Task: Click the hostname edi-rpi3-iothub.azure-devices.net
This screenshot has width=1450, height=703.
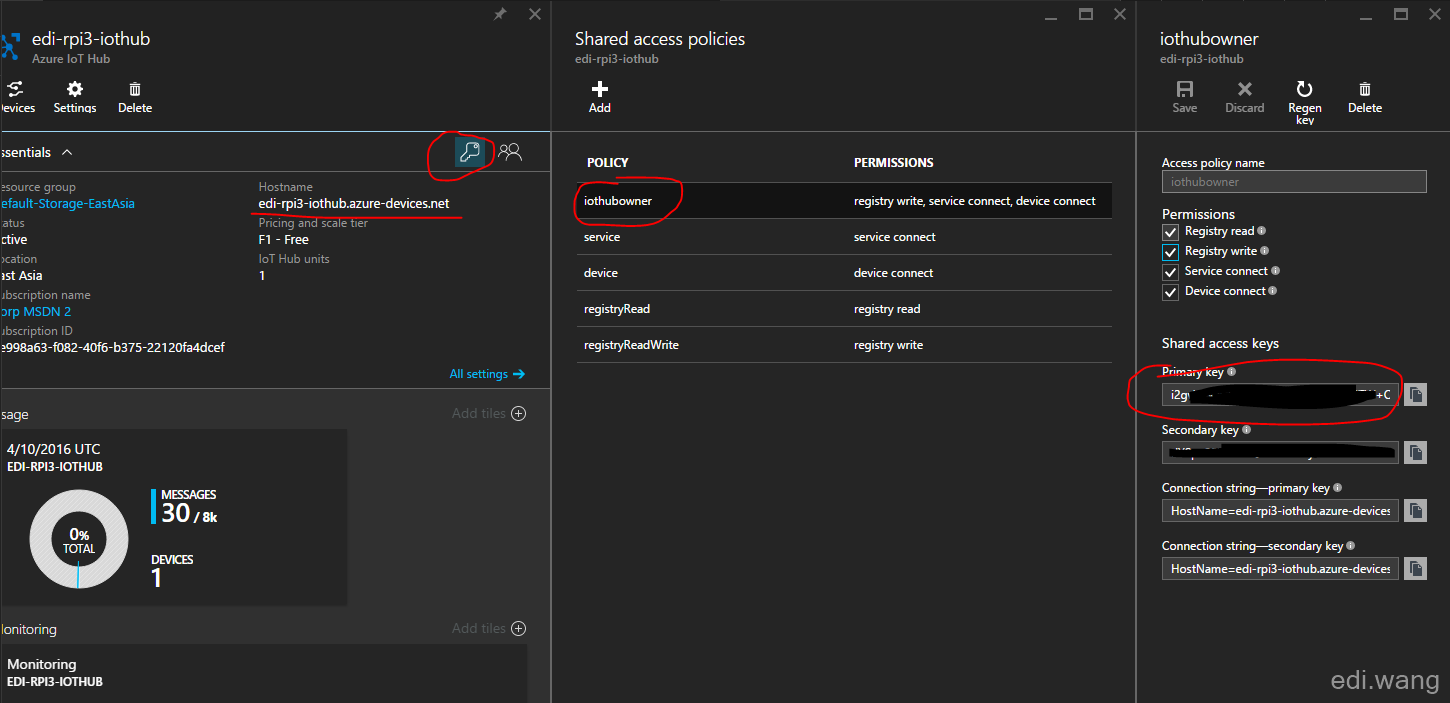Action: 354,204
